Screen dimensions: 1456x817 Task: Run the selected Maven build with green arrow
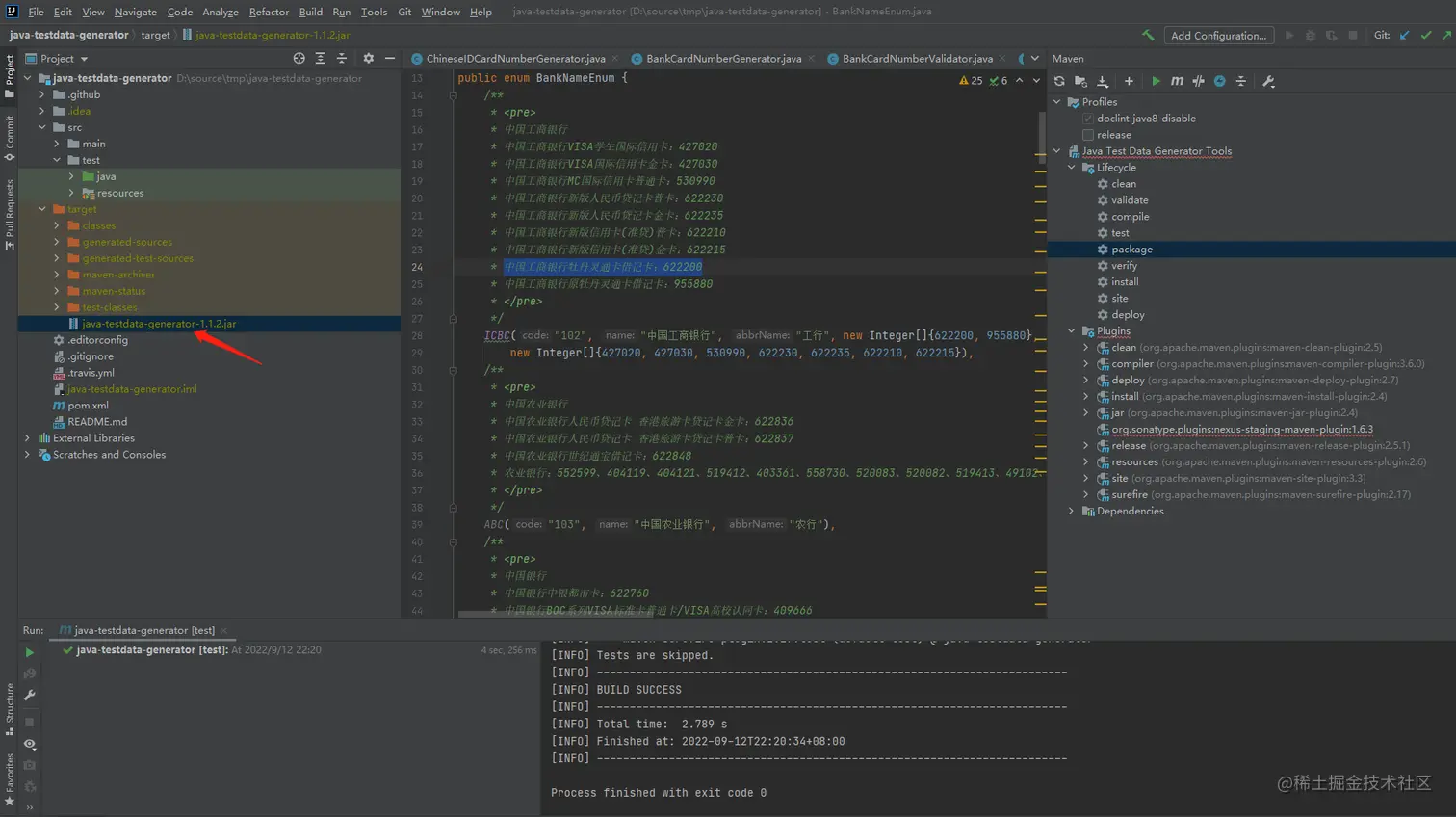pyautogui.click(x=1156, y=82)
